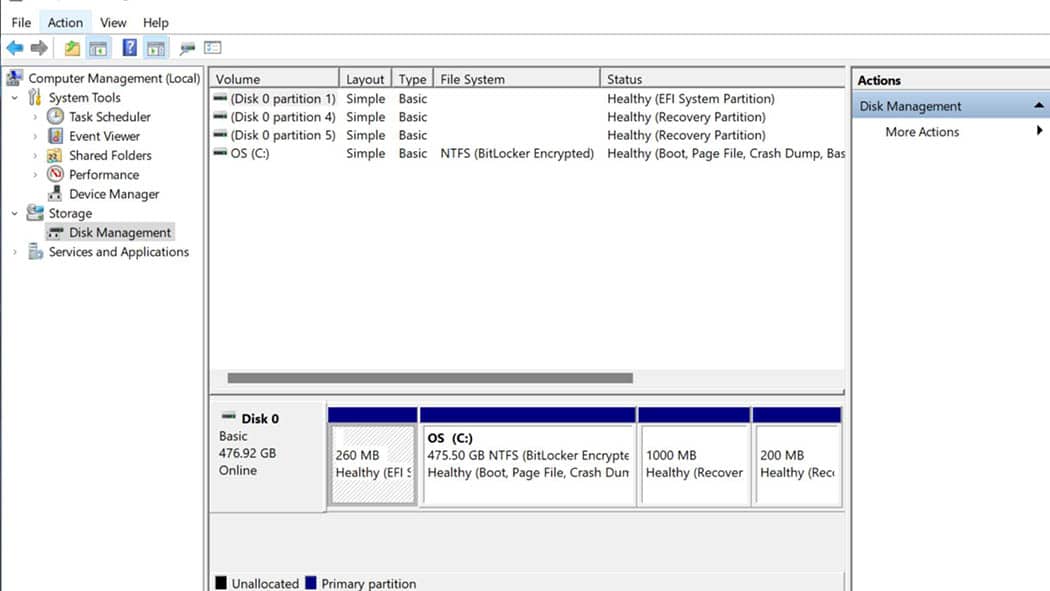Click the Refresh/connect toolbar icon
The height and width of the screenshot is (591, 1050).
click(x=188, y=48)
